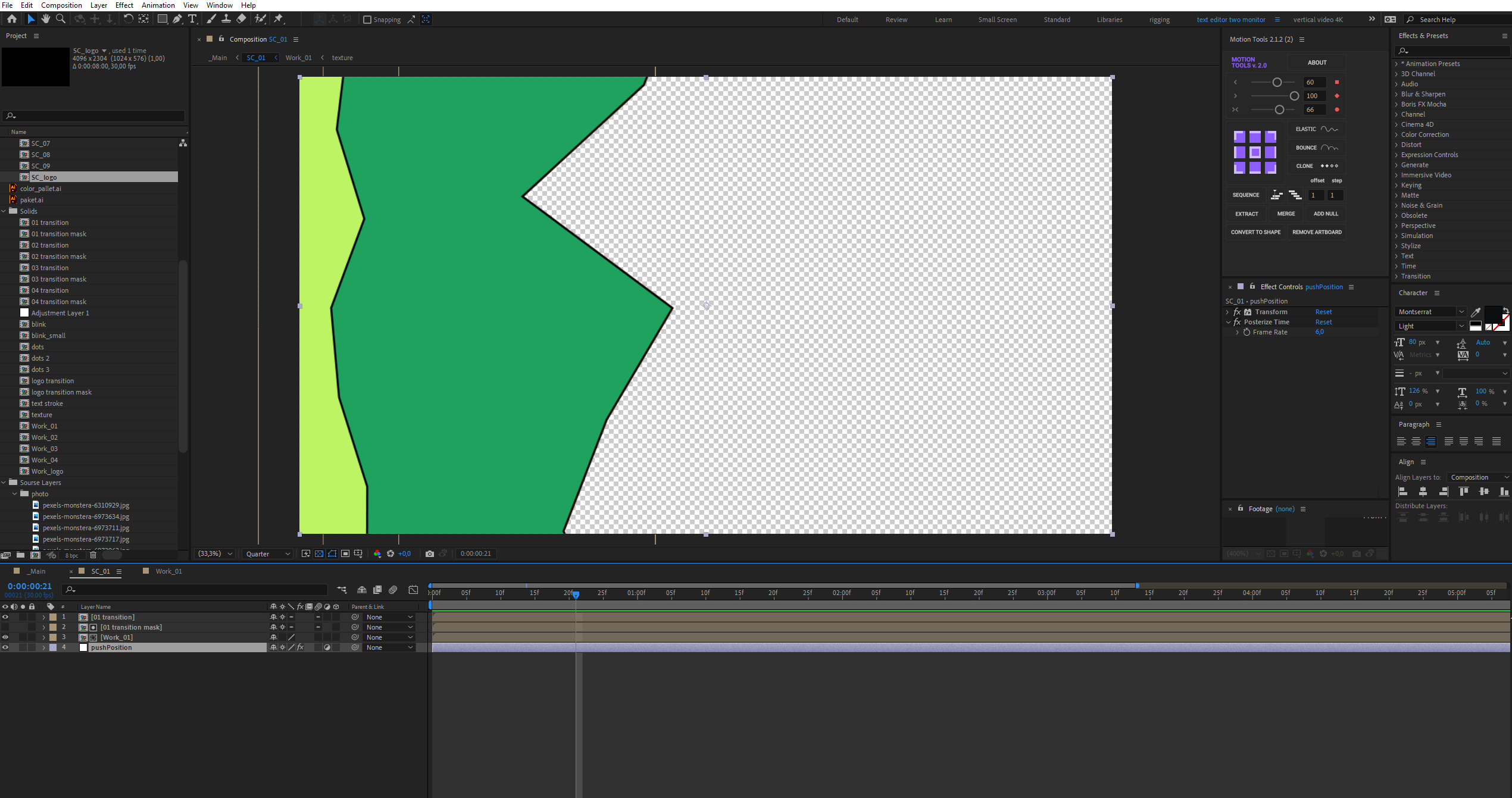Screen dimensions: 1512x798
Task: Reset the Posterize Time effect
Action: coord(1323,321)
